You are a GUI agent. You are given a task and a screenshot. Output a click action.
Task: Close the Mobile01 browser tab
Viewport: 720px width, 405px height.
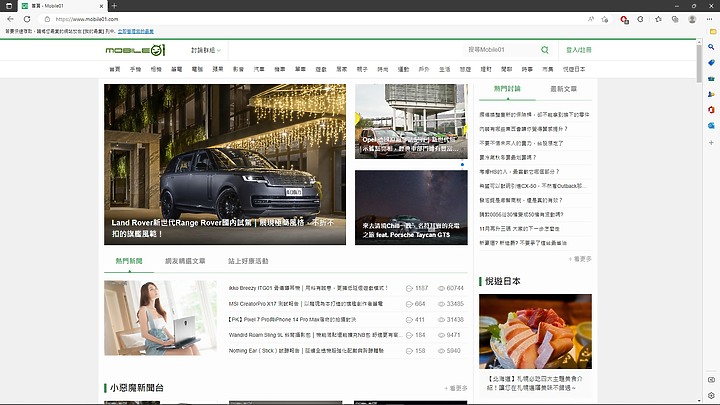tap(101, 6)
